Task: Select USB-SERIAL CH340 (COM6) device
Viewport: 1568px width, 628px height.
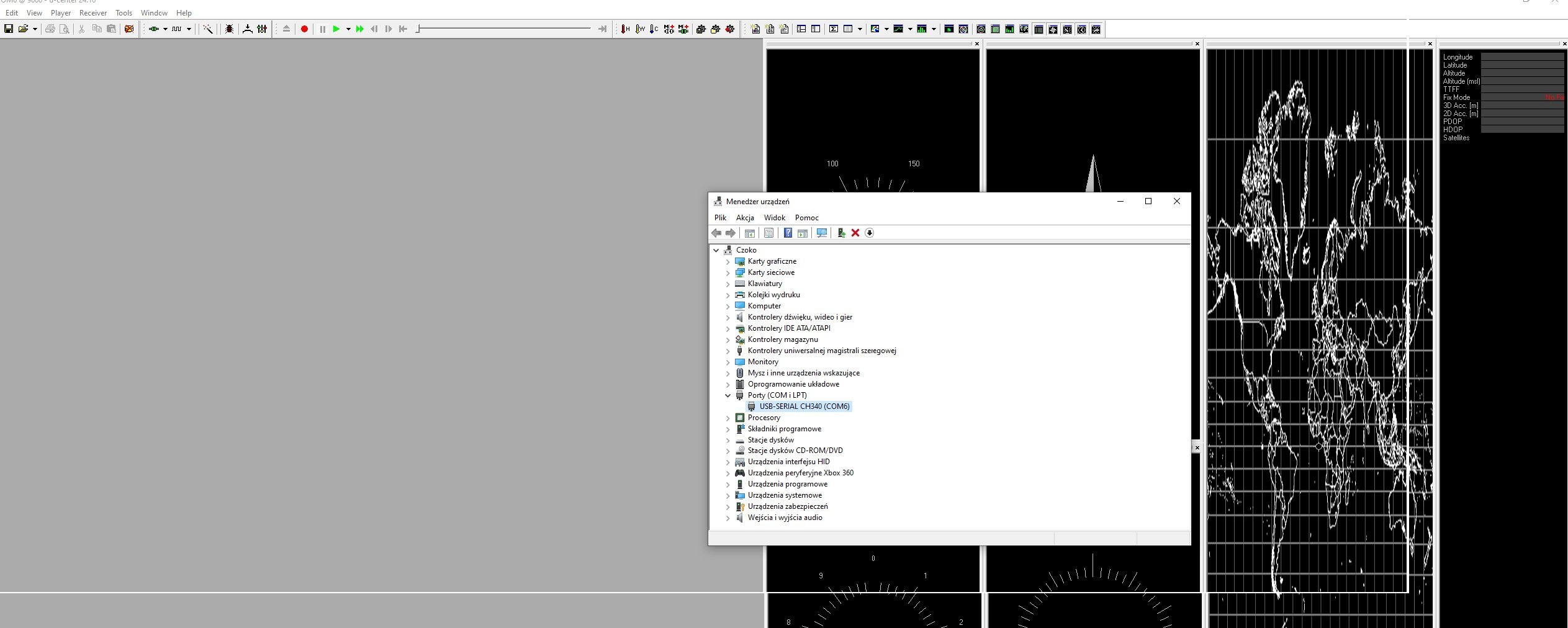Action: point(804,406)
